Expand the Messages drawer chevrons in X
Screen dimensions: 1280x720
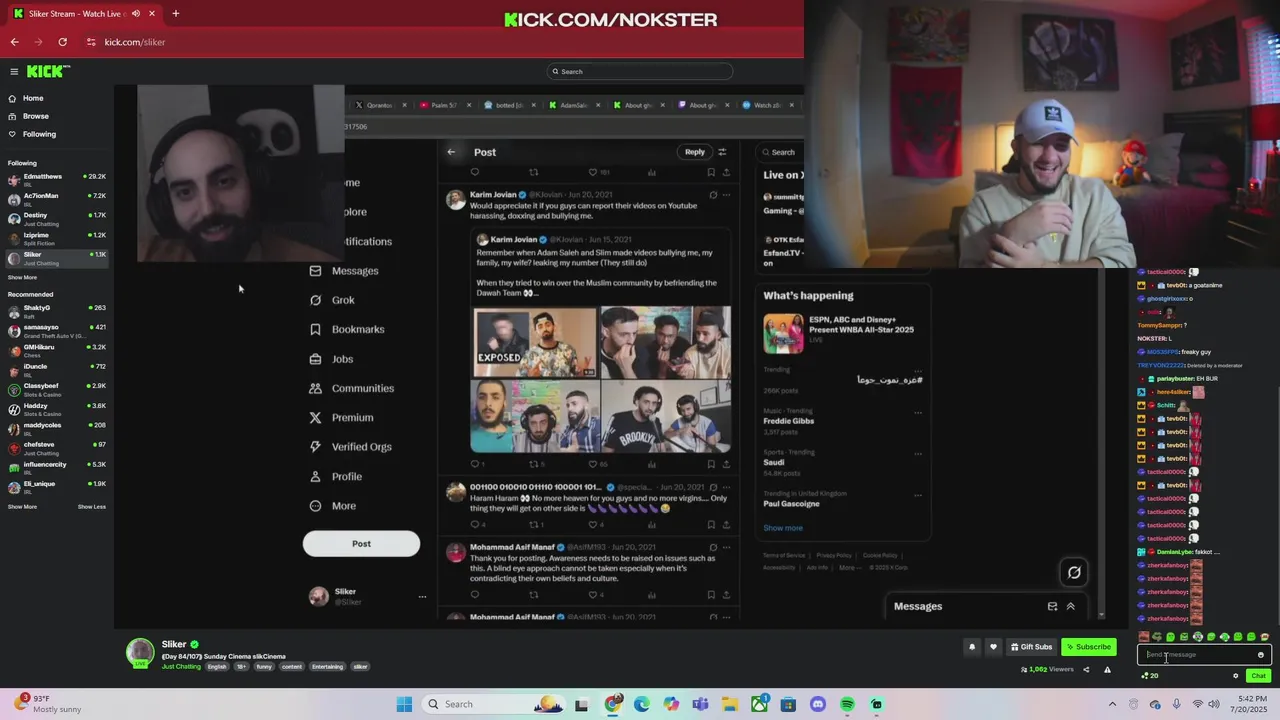pos(1071,606)
